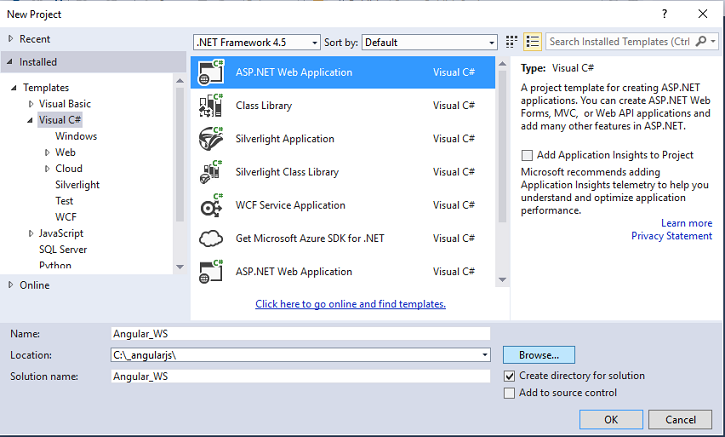Image resolution: width=725 pixels, height=437 pixels.
Task: Click the Location combo box field
Action: pyautogui.click(x=301, y=355)
